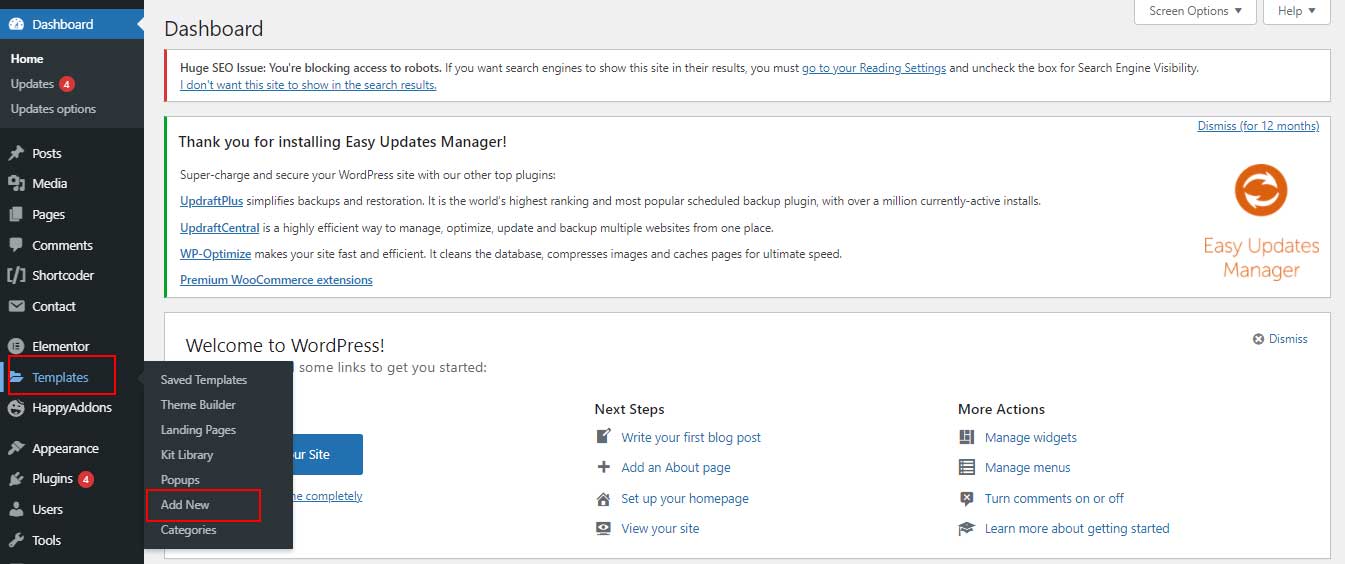
Task: Click the Easy Updates Manager orange logo
Action: pyautogui.click(x=1261, y=191)
